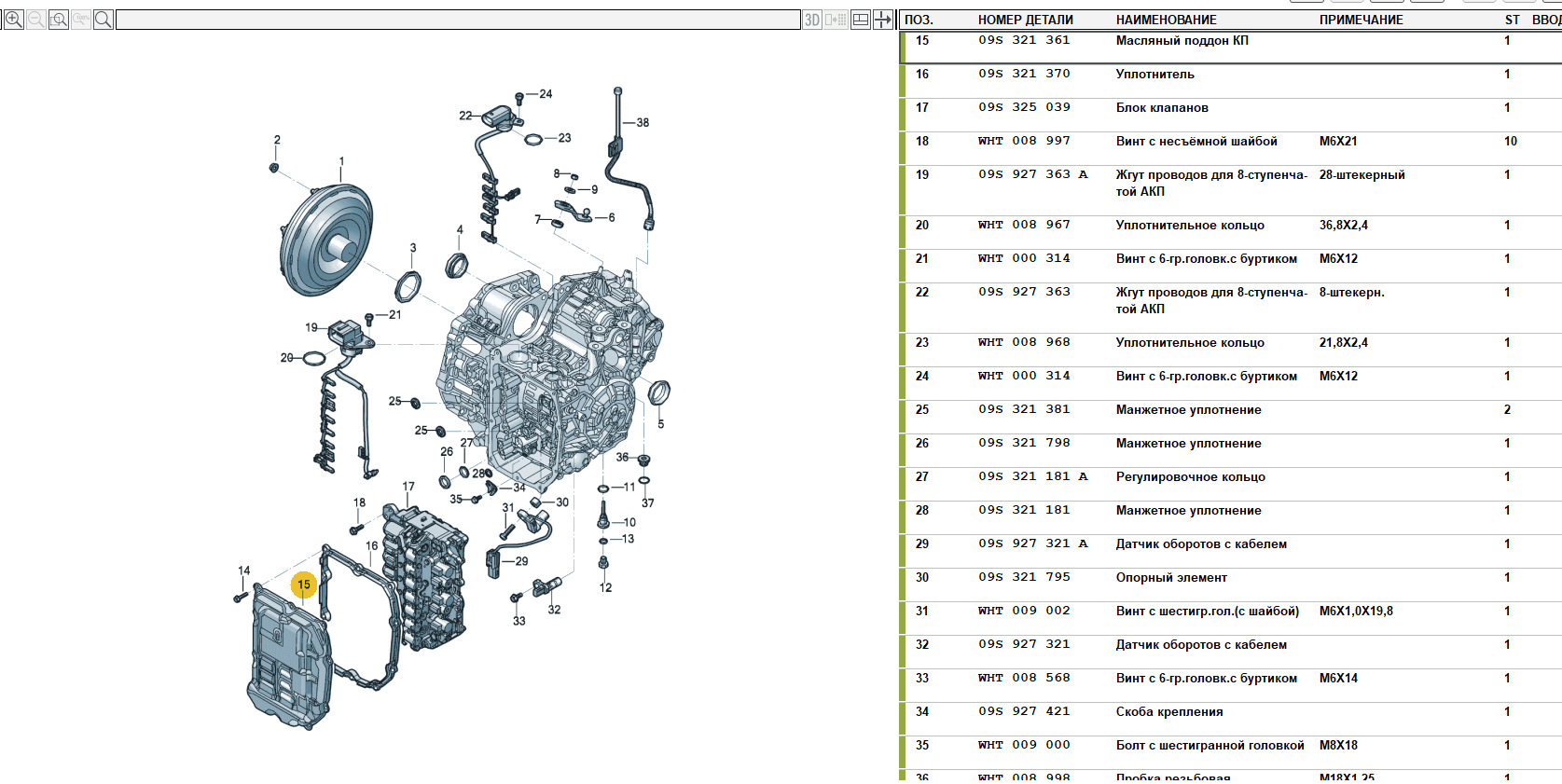Click the zoom in magnifier icon
The width and height of the screenshot is (1562, 784).
click(x=13, y=20)
